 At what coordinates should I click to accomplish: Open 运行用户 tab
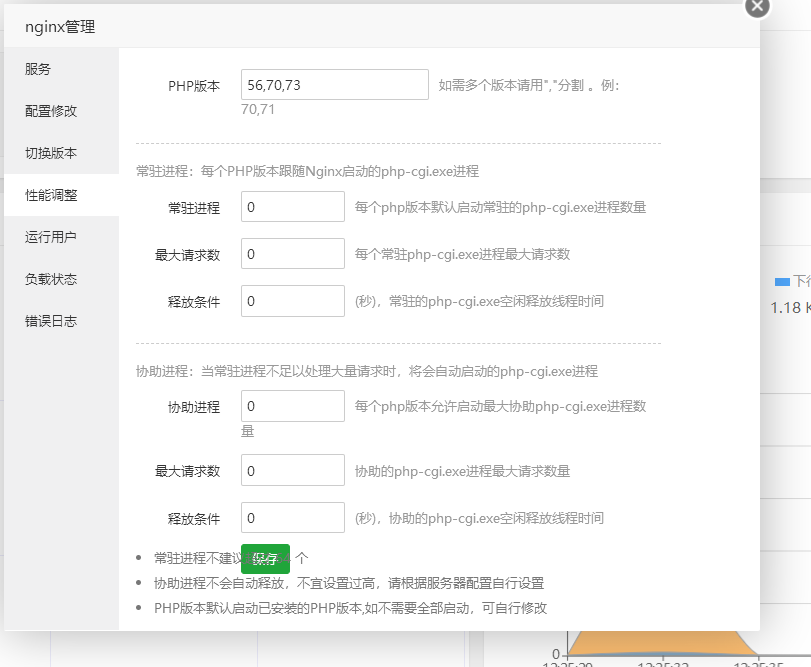pyautogui.click(x=62, y=237)
